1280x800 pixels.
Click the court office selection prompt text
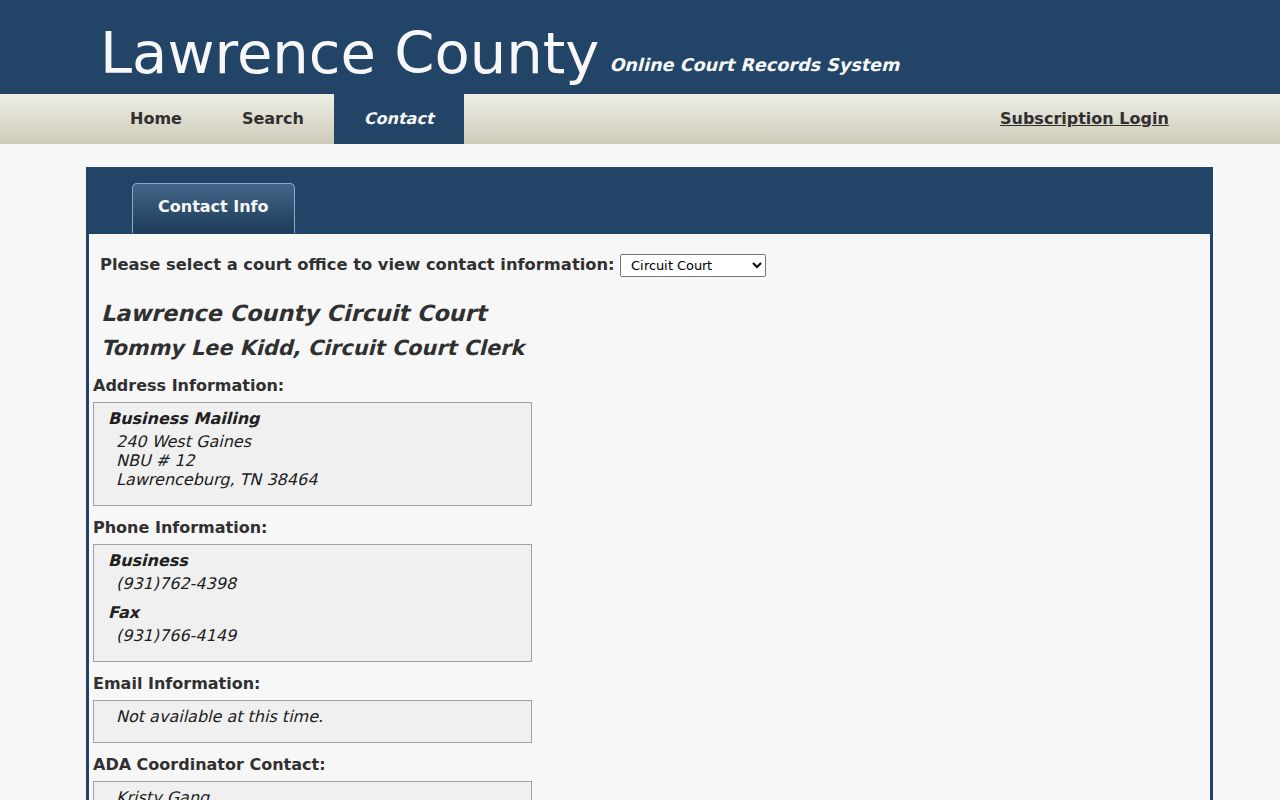coord(357,264)
